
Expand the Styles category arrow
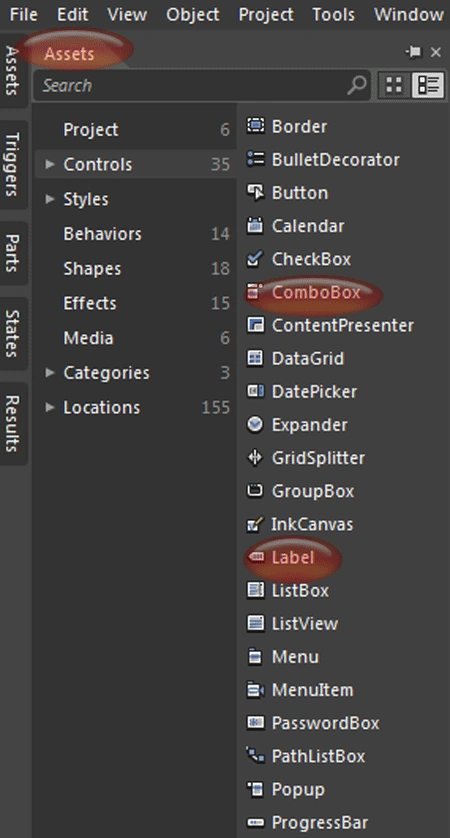[x=50, y=199]
